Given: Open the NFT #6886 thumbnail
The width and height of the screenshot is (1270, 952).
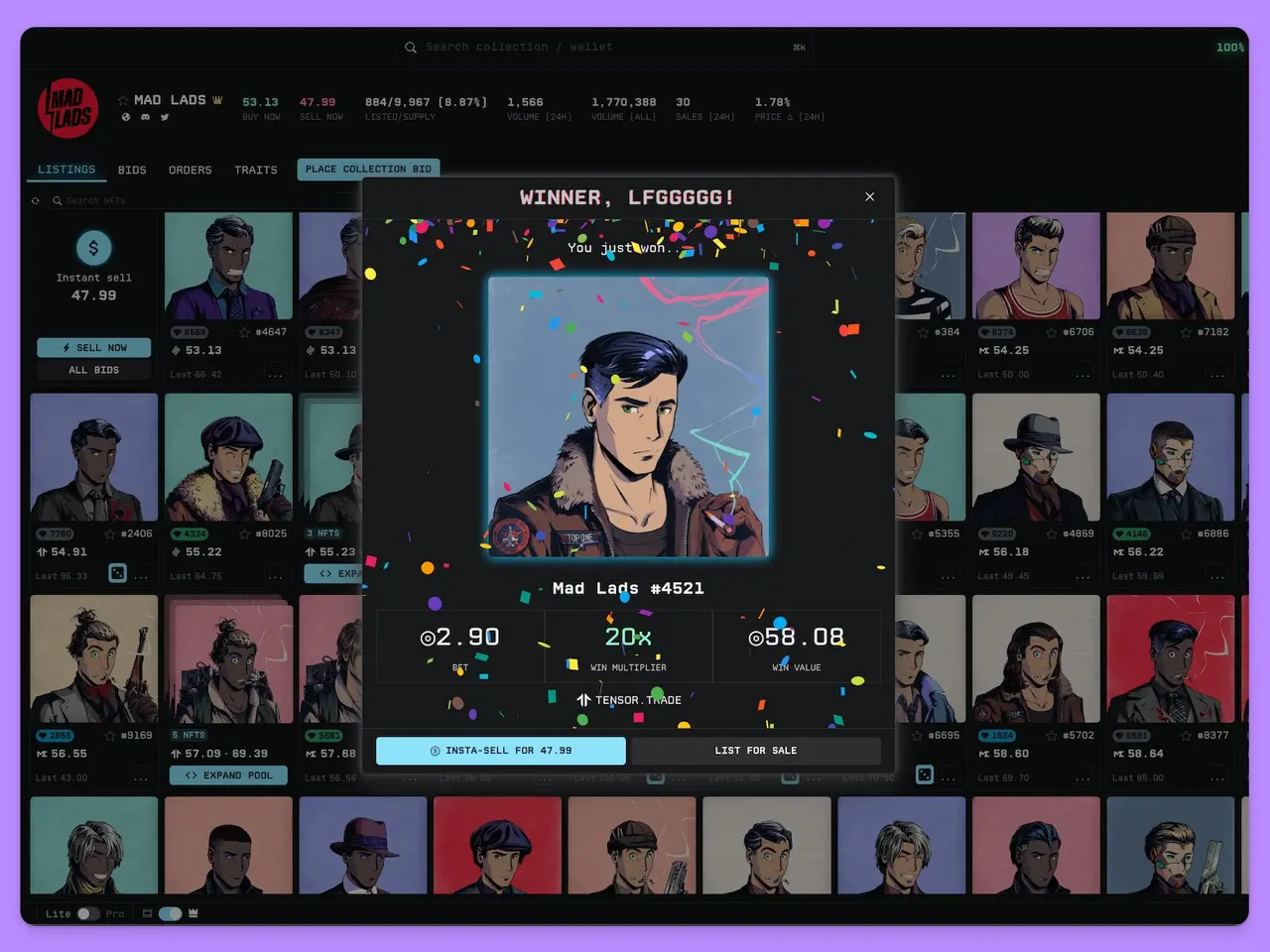Looking at the screenshot, I should [x=1171, y=457].
